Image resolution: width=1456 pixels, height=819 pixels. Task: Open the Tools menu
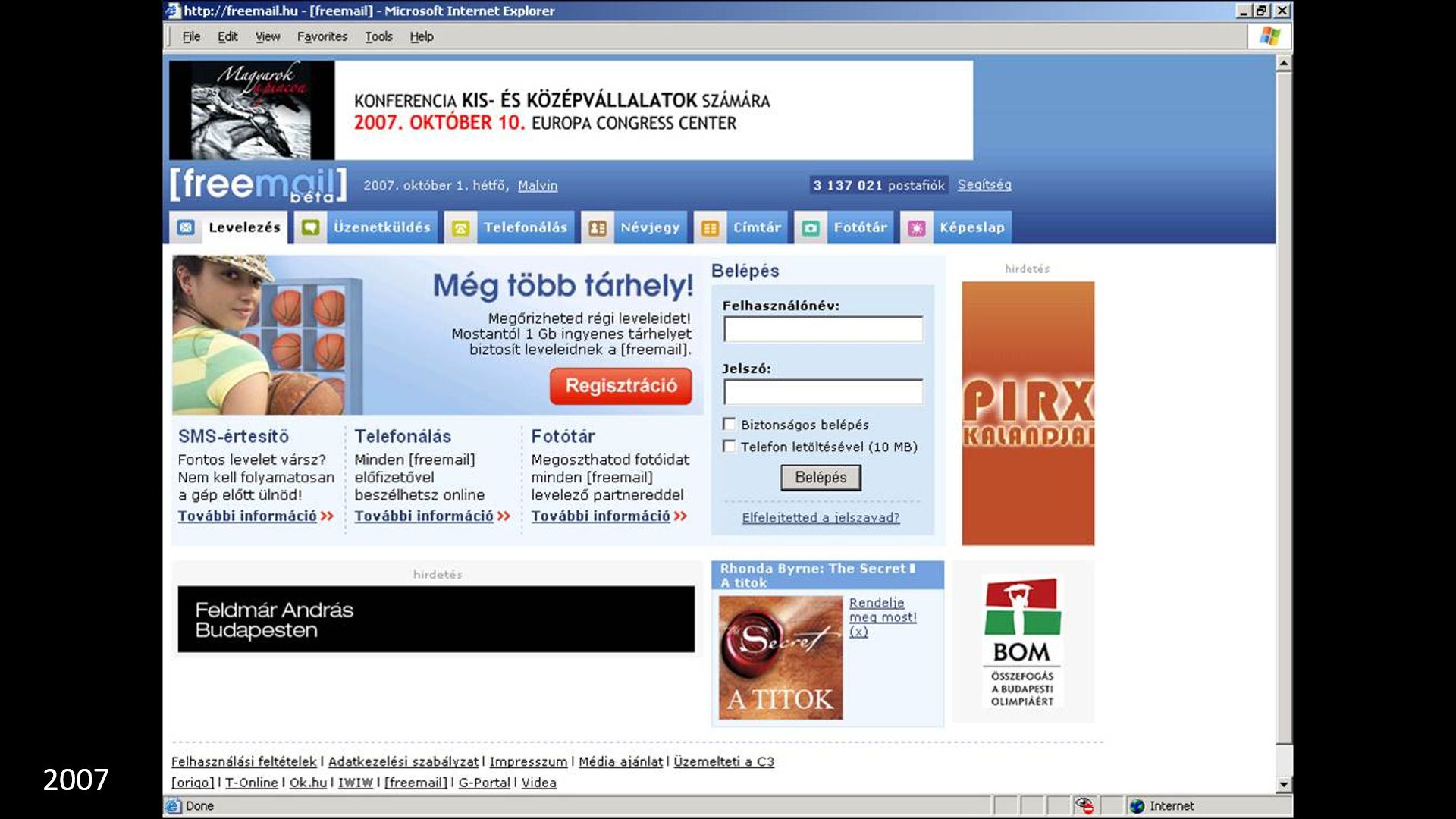point(378,36)
